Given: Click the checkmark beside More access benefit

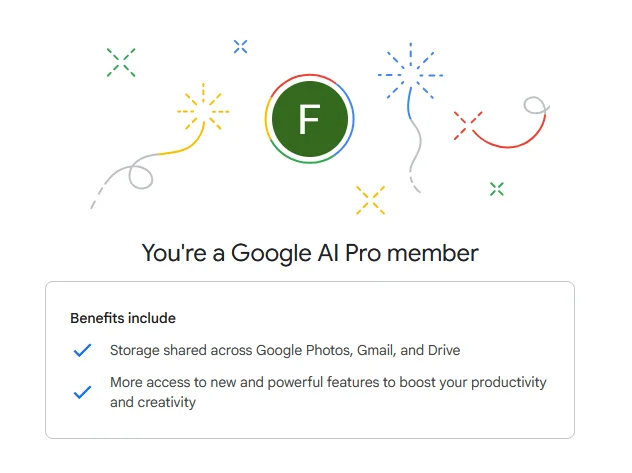Looking at the screenshot, I should [82, 392].
